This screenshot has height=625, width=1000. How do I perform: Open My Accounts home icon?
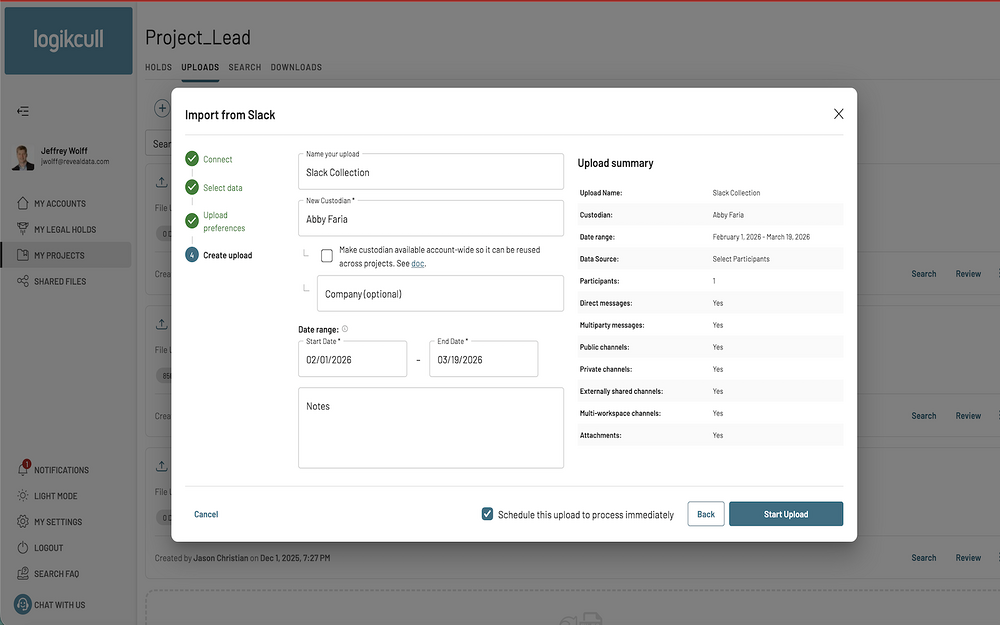tap(23, 203)
